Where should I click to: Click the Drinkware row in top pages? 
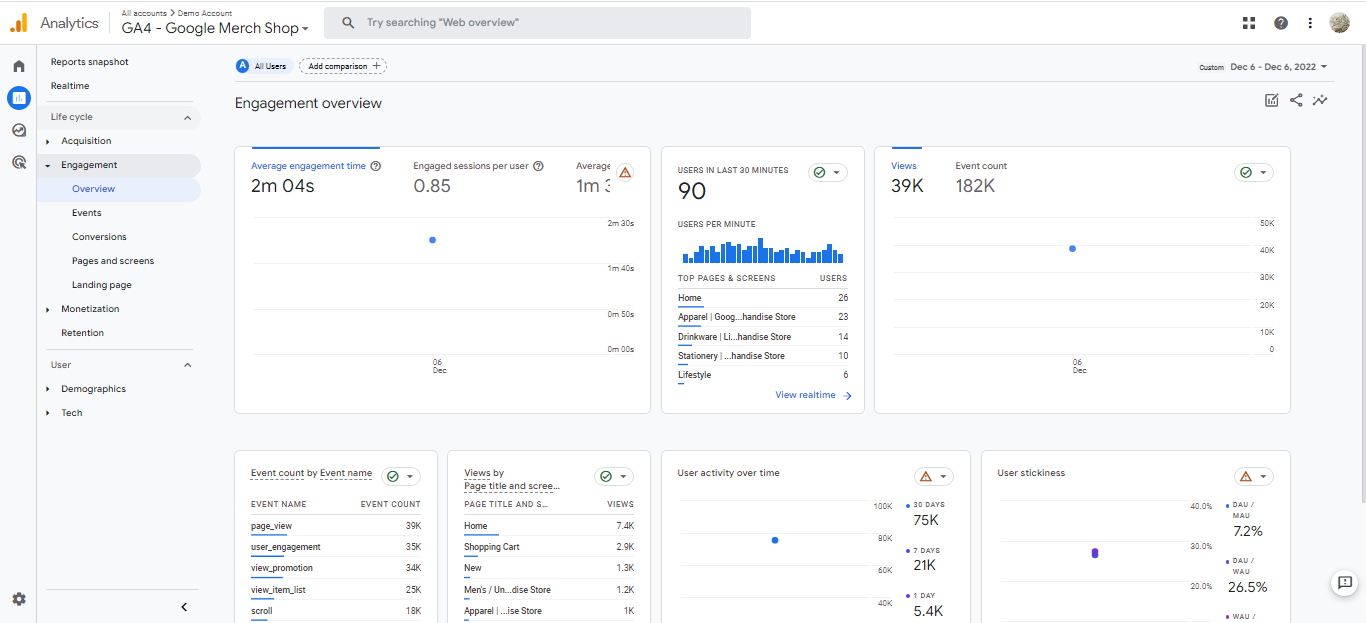763,337
